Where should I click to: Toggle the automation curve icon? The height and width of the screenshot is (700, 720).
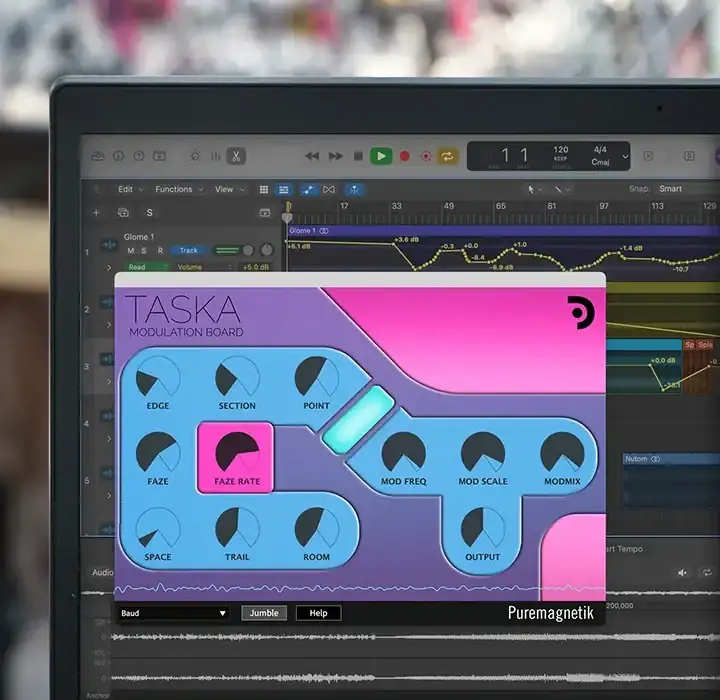pos(308,190)
